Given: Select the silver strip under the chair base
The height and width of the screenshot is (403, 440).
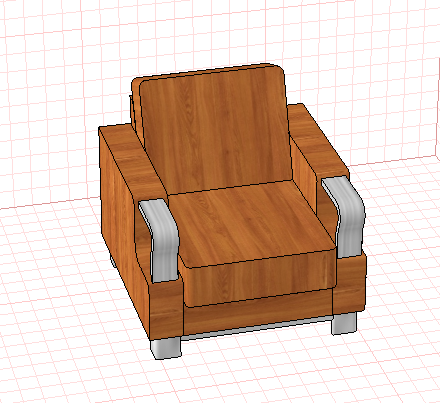Looking at the screenshot, I should pyautogui.click(x=257, y=328).
